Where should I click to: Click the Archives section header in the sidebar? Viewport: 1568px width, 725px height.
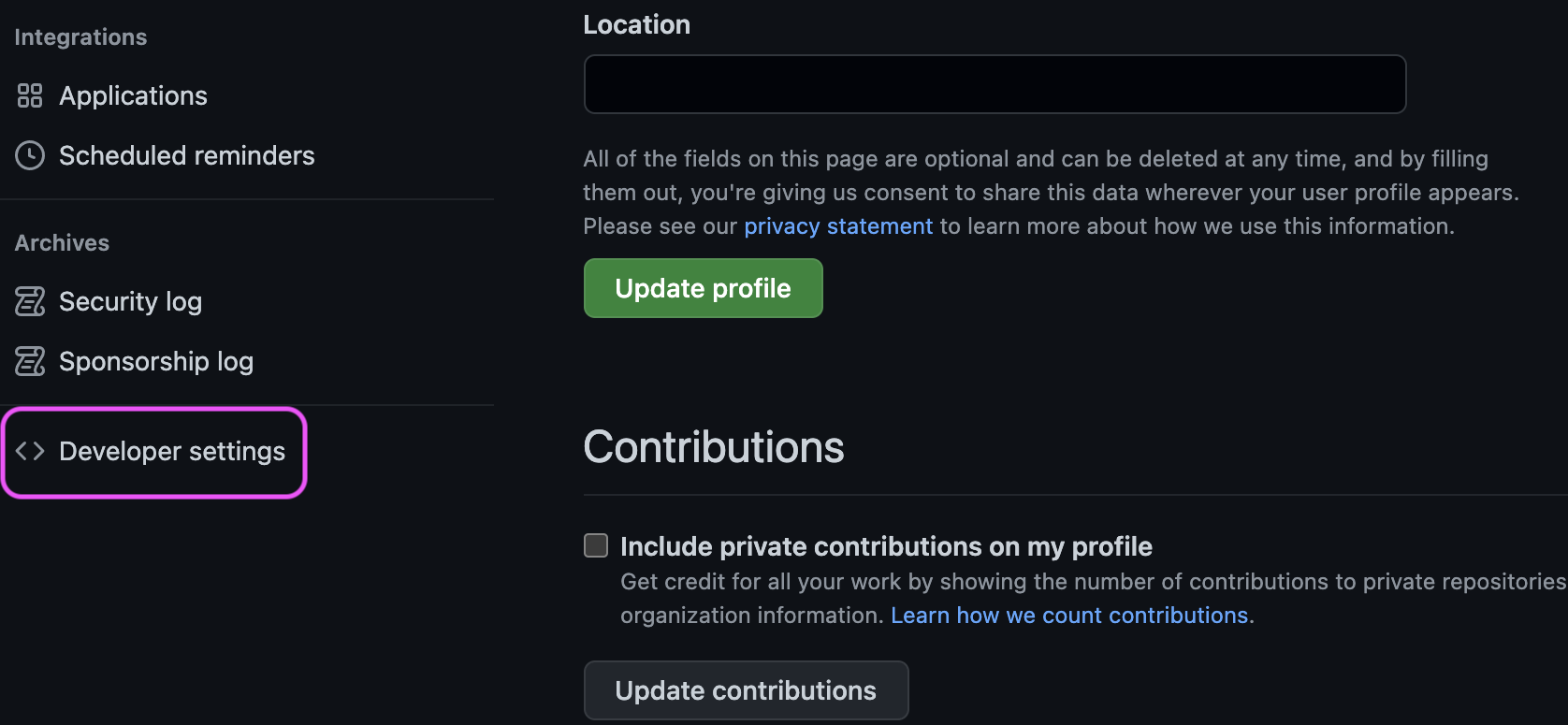point(62,243)
